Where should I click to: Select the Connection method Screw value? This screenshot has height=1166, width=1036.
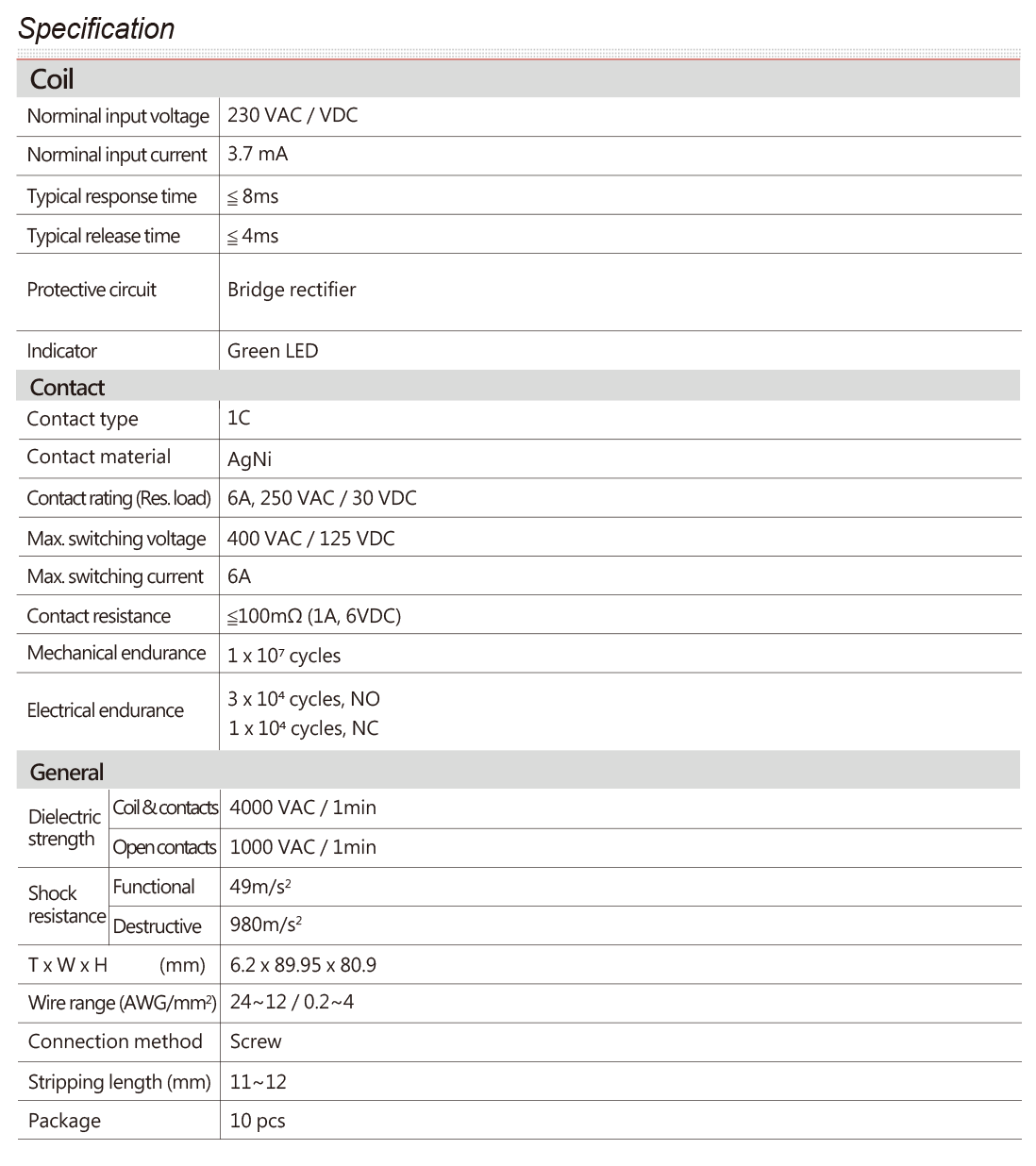[x=256, y=1042]
